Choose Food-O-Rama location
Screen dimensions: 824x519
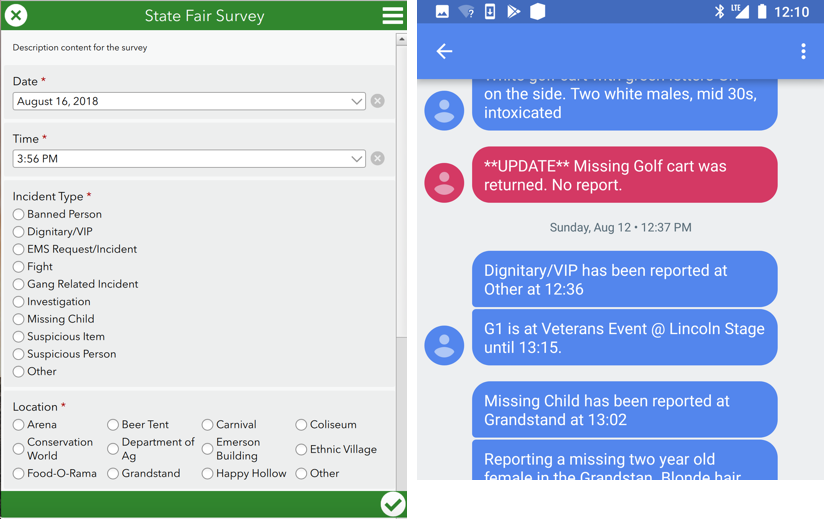pyautogui.click(x=18, y=473)
